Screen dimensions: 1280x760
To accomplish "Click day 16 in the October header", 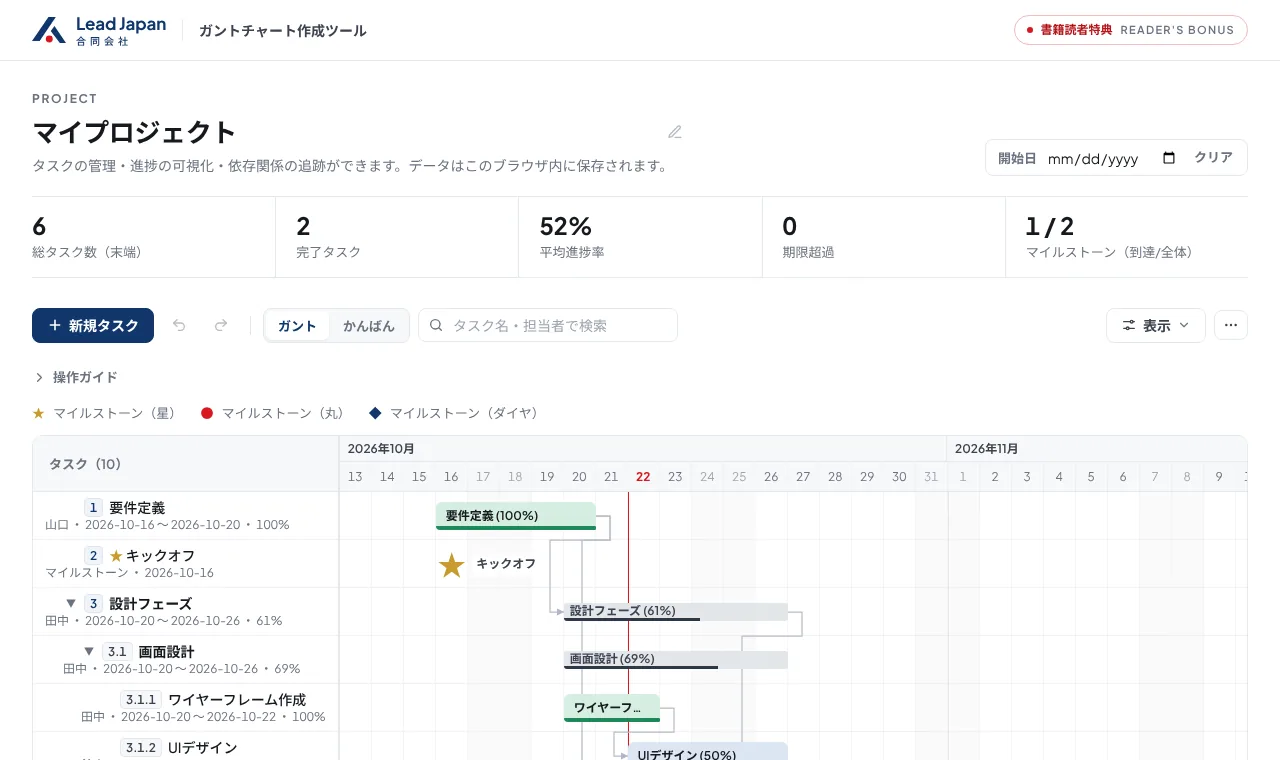I will click(x=451, y=477).
